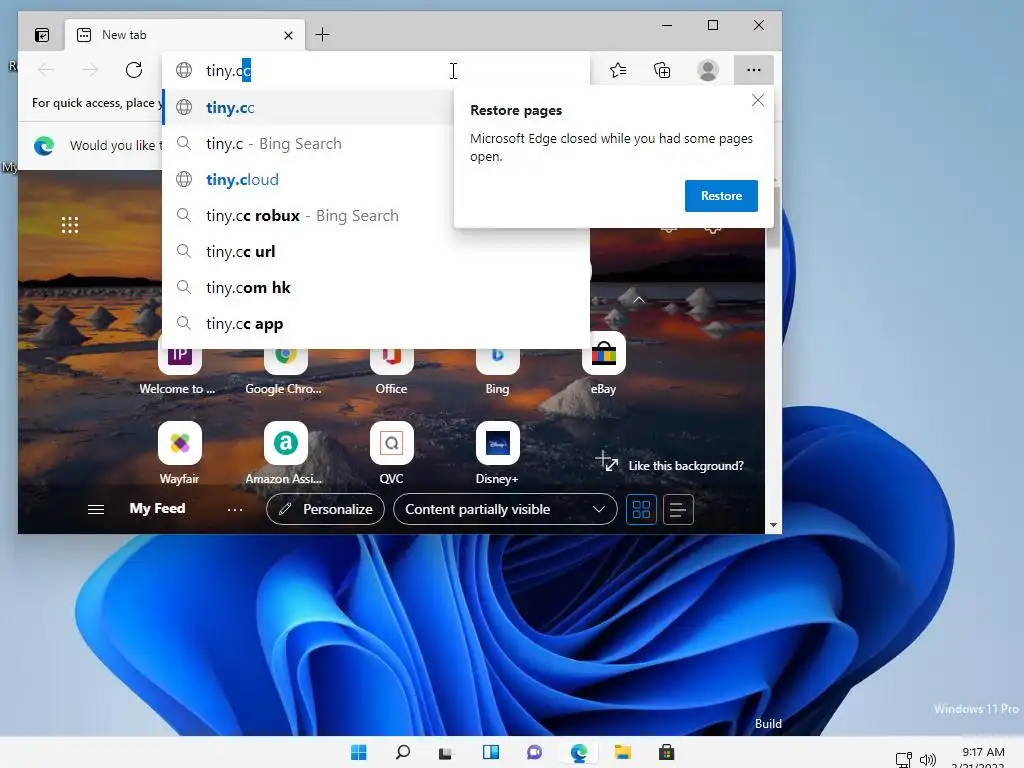Viewport: 1024px width, 768px height.
Task: Go forward with the forward arrow
Action: click(x=90, y=70)
